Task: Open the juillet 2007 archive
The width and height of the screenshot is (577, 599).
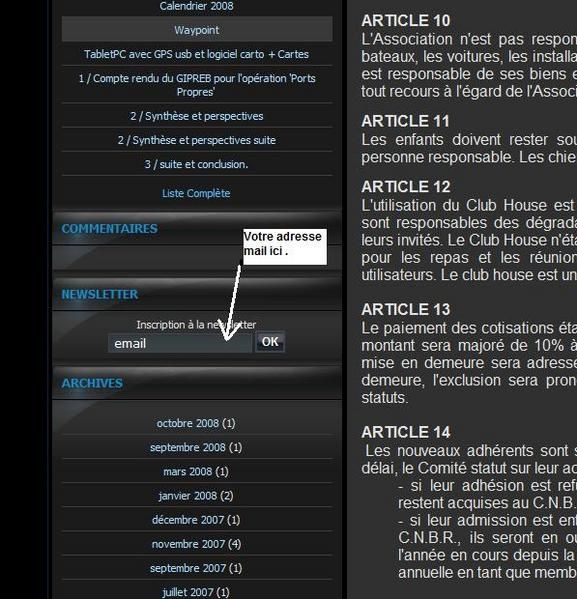Action: pyautogui.click(x=196, y=592)
